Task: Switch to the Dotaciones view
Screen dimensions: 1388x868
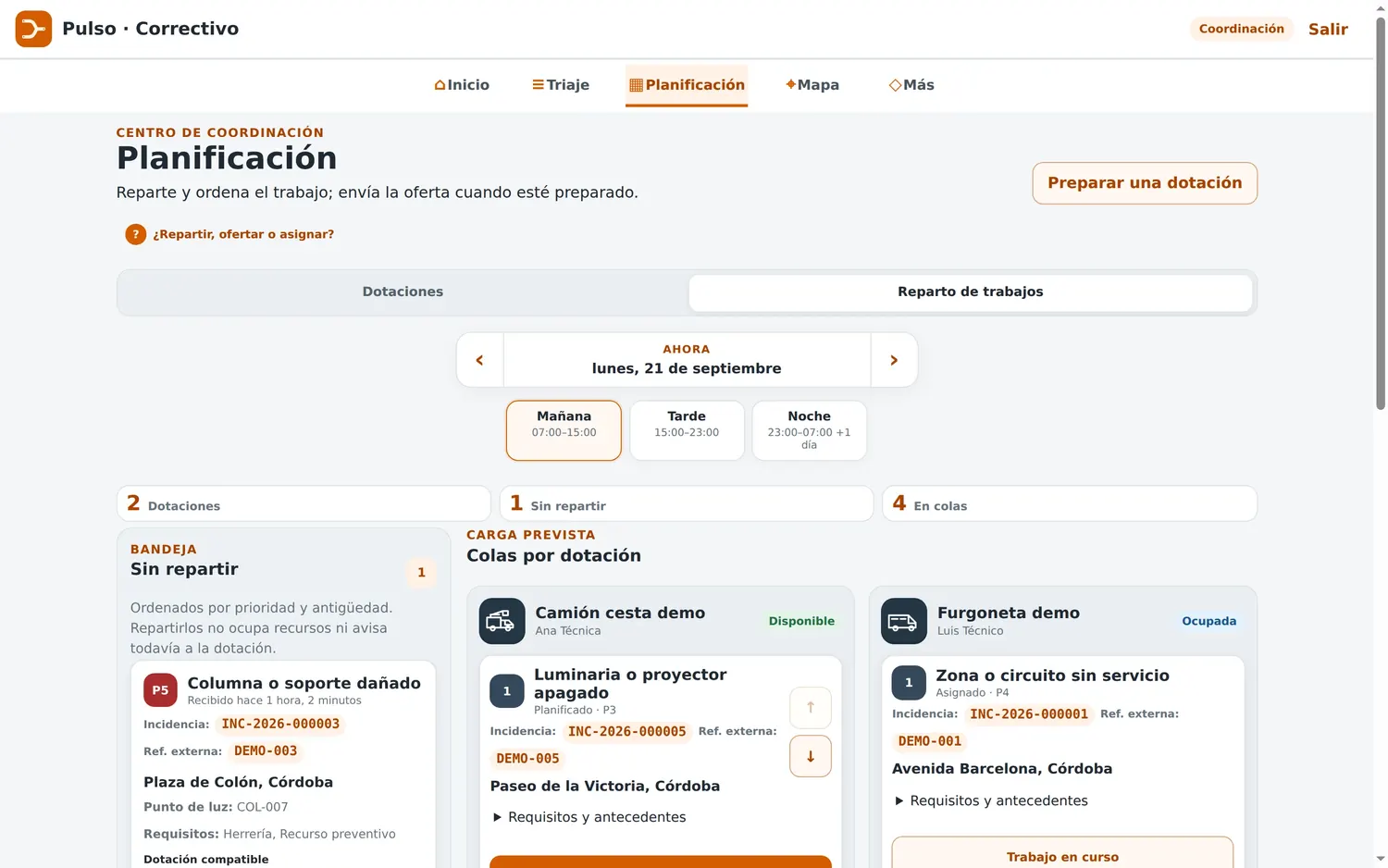Action: point(403,291)
